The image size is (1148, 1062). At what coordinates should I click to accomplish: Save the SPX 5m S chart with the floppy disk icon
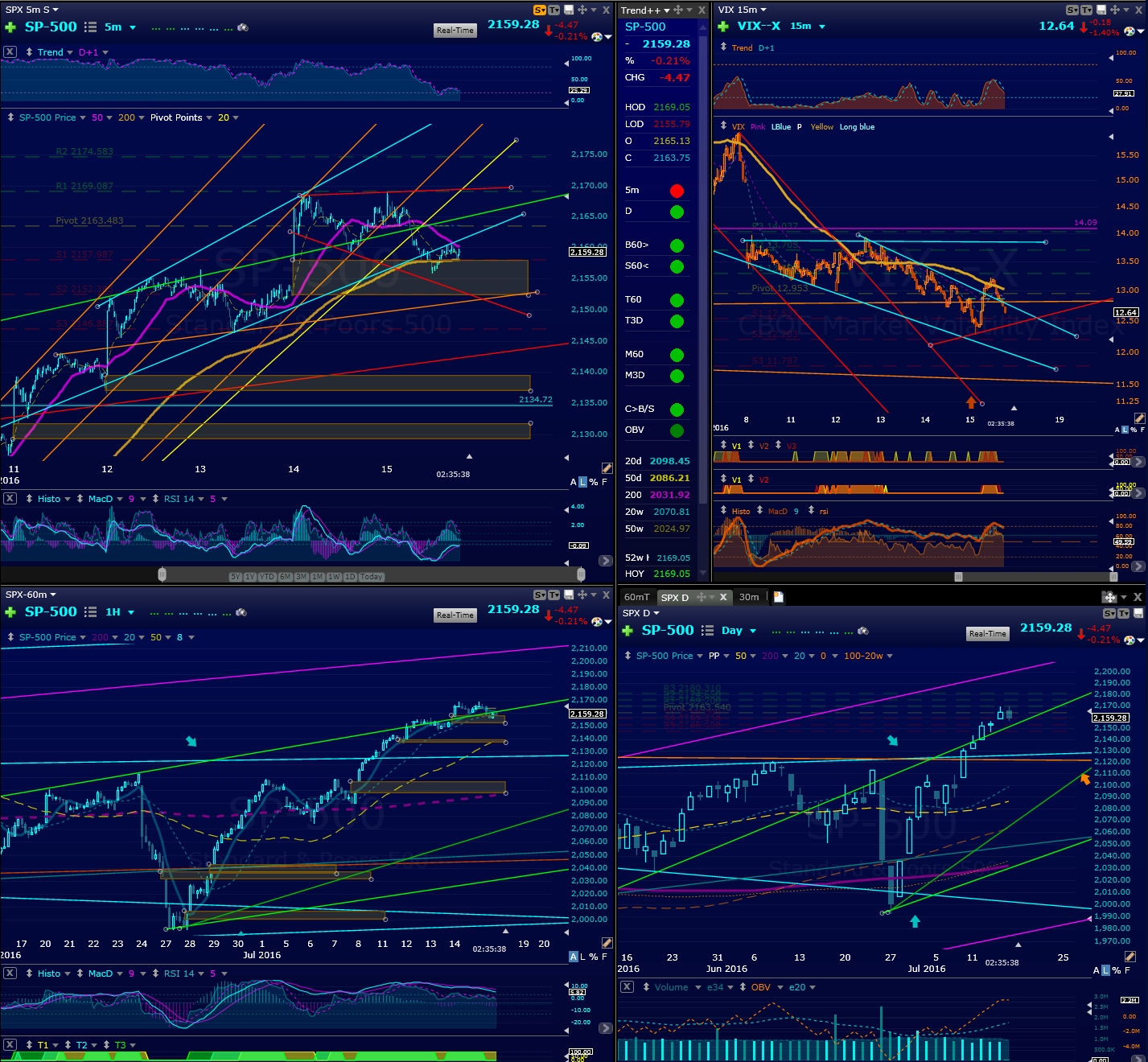tap(569, 10)
